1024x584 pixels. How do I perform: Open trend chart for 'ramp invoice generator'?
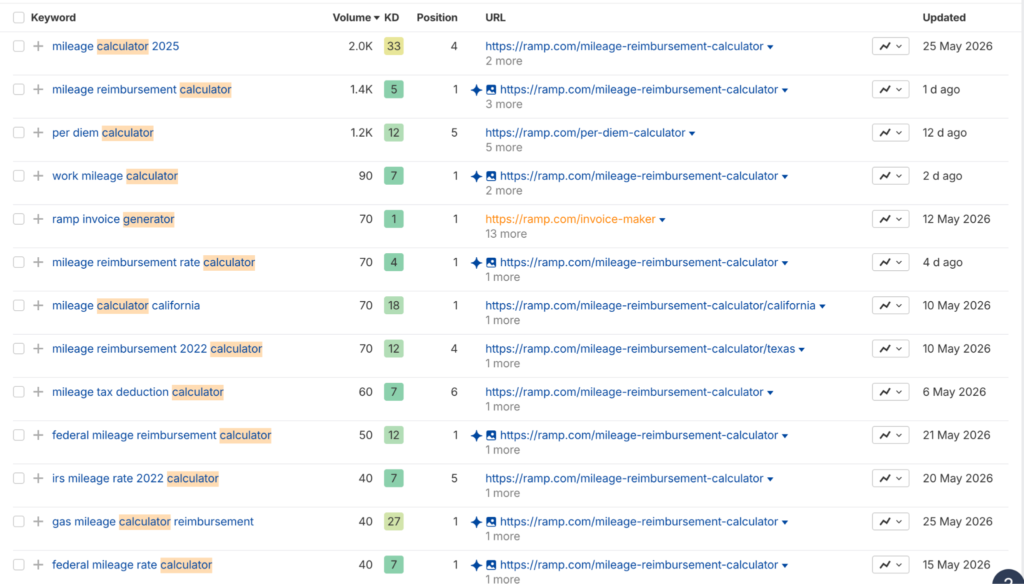pyautogui.click(x=890, y=219)
